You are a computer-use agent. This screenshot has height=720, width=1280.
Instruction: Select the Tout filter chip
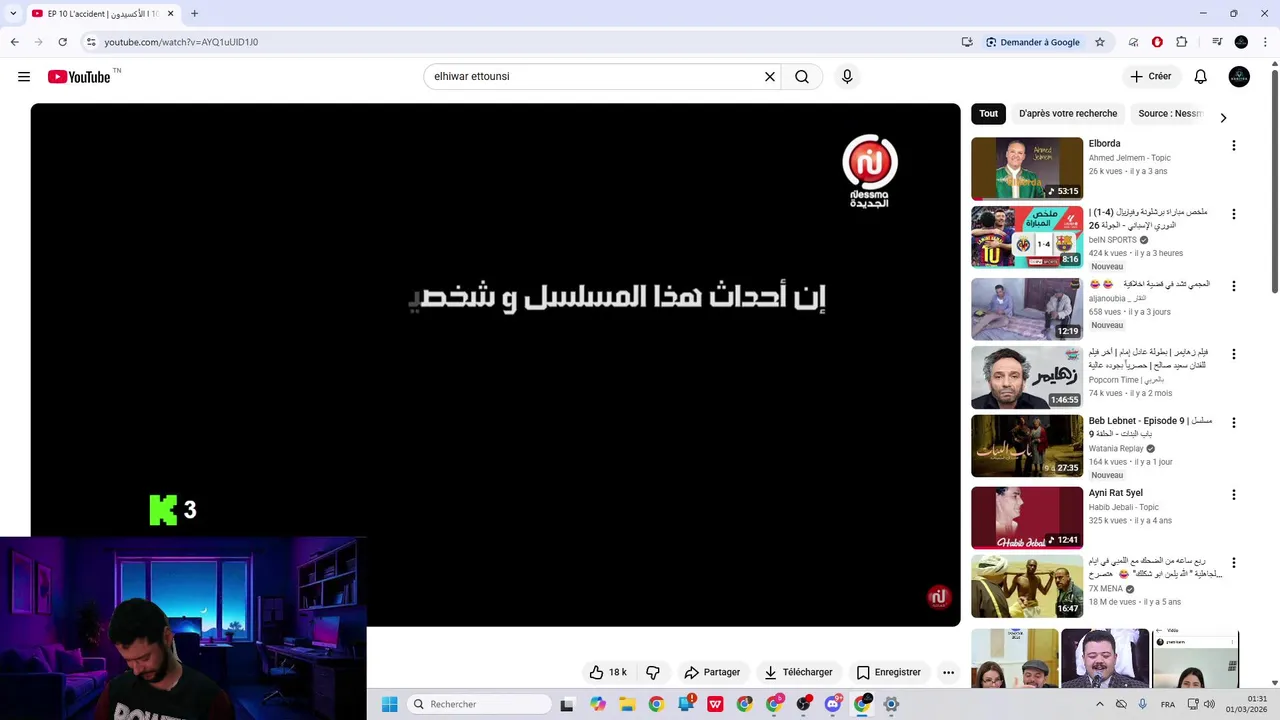[988, 114]
